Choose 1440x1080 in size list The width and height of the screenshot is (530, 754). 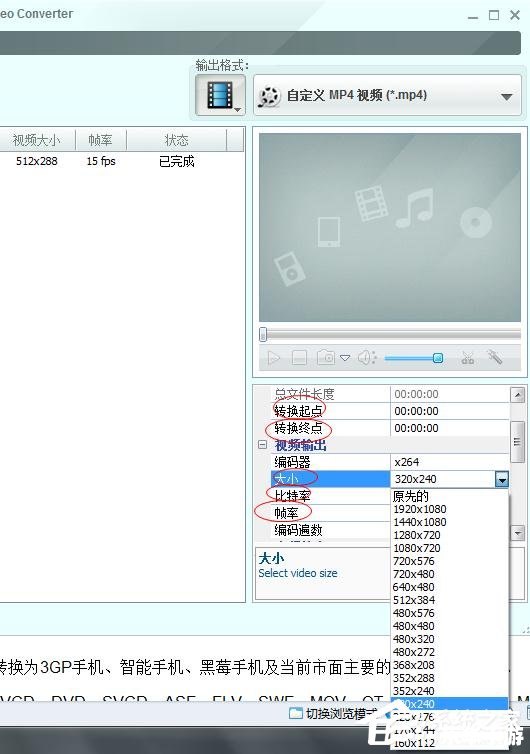(450, 522)
